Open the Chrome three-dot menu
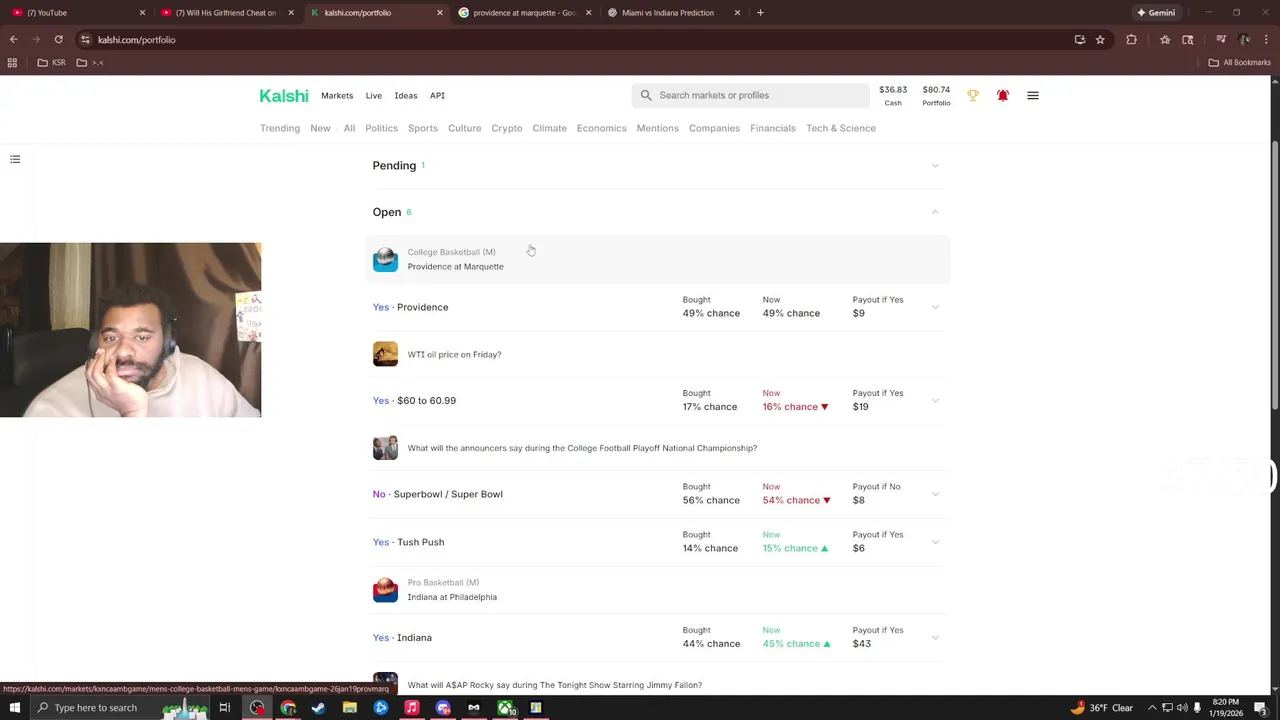This screenshot has height=720, width=1280. (x=1267, y=40)
